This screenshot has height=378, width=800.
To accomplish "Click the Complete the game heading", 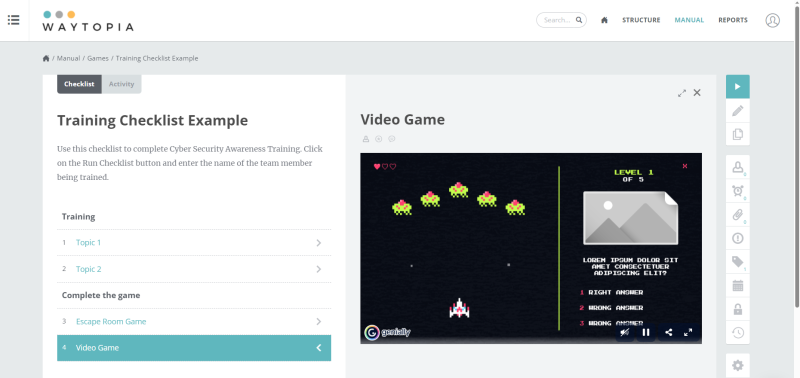I will click(101, 295).
